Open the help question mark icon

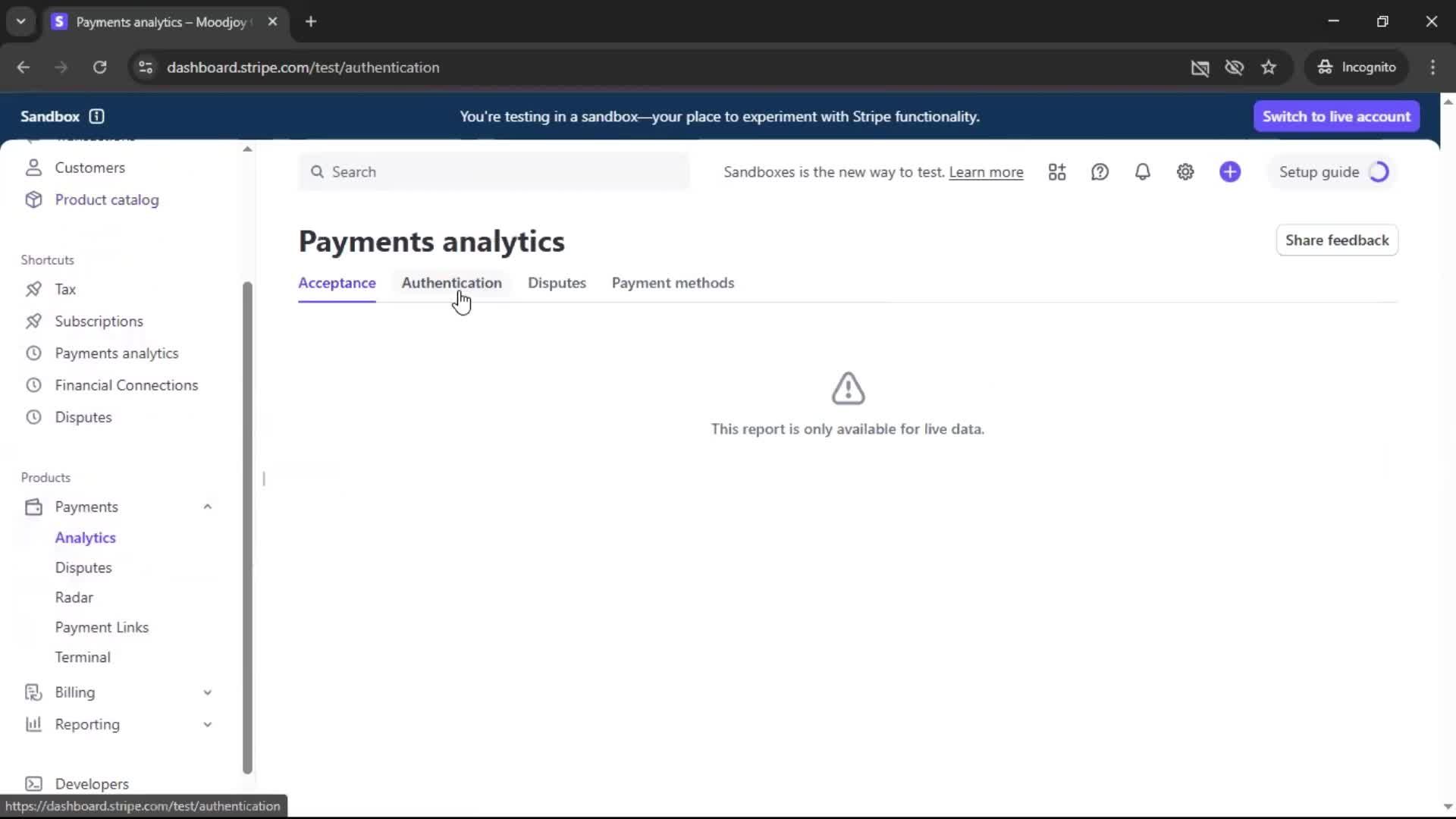[x=1100, y=172]
